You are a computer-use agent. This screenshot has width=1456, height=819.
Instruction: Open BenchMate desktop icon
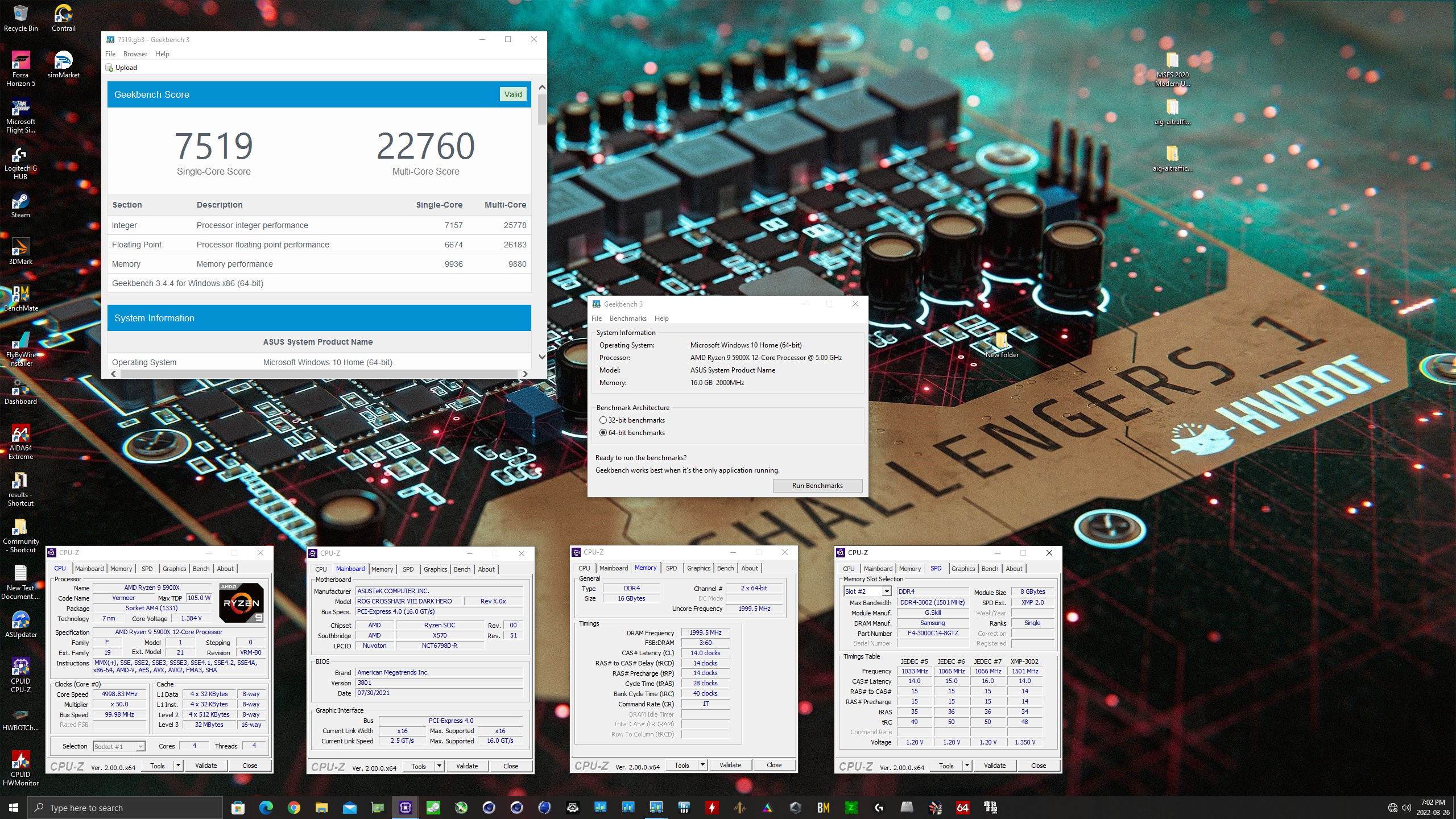20,298
